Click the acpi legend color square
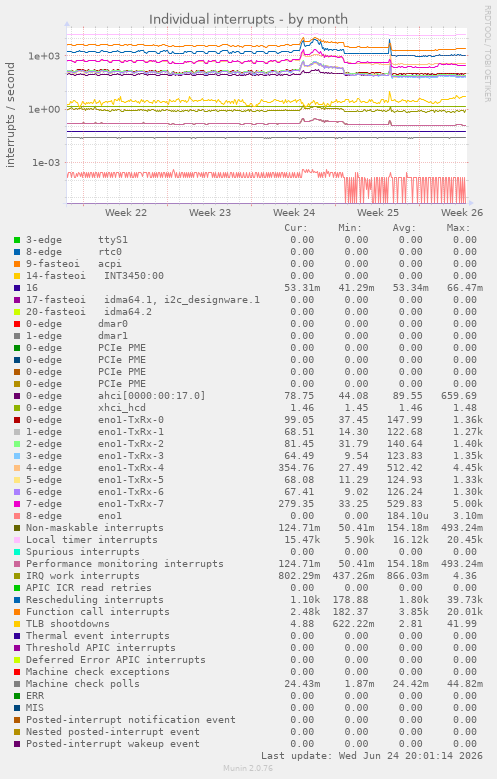The width and height of the screenshot is (497, 779). coord(17,264)
